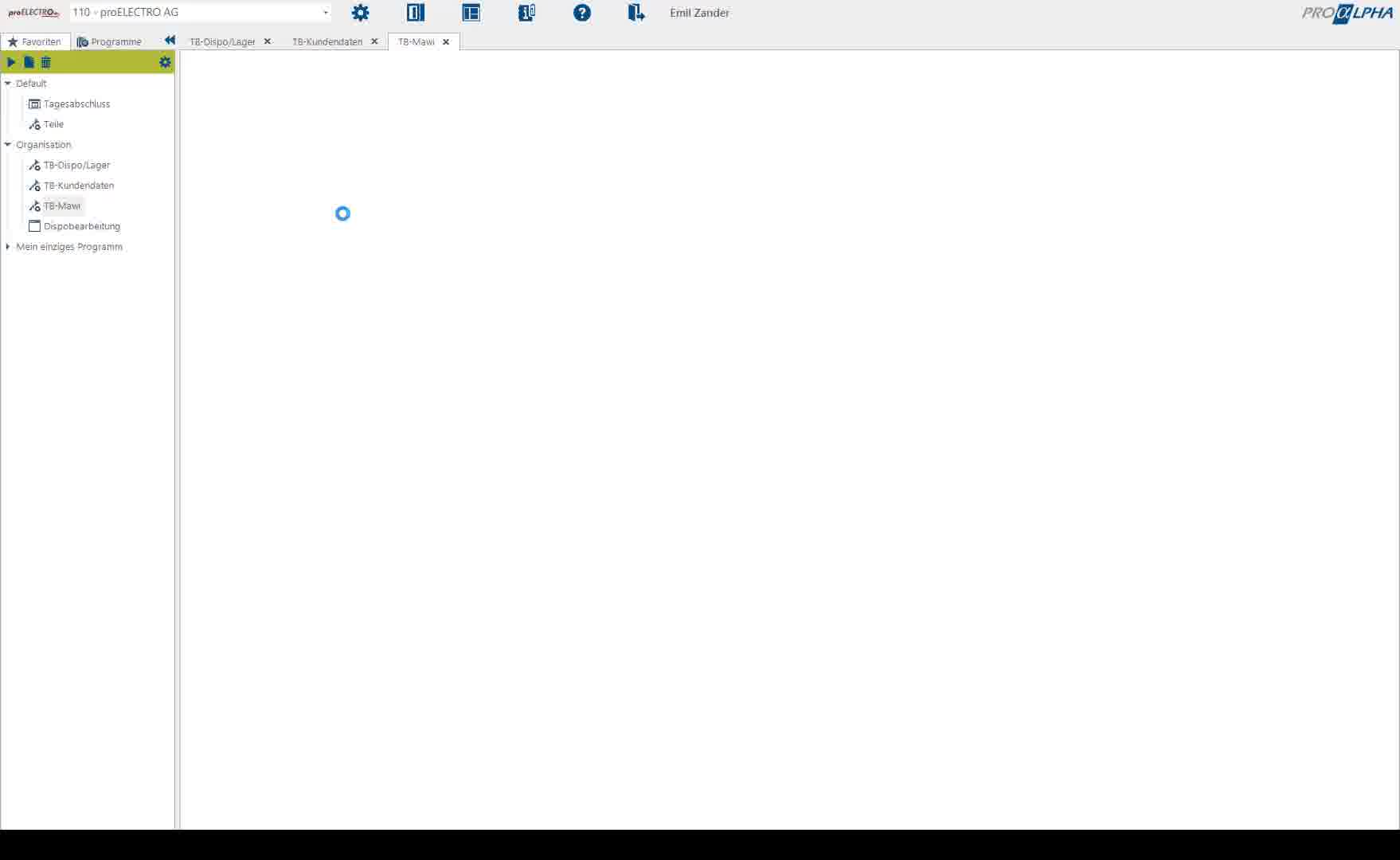Click the Tagesabschluss window icon
This screenshot has width=1400, height=860.
click(x=34, y=104)
